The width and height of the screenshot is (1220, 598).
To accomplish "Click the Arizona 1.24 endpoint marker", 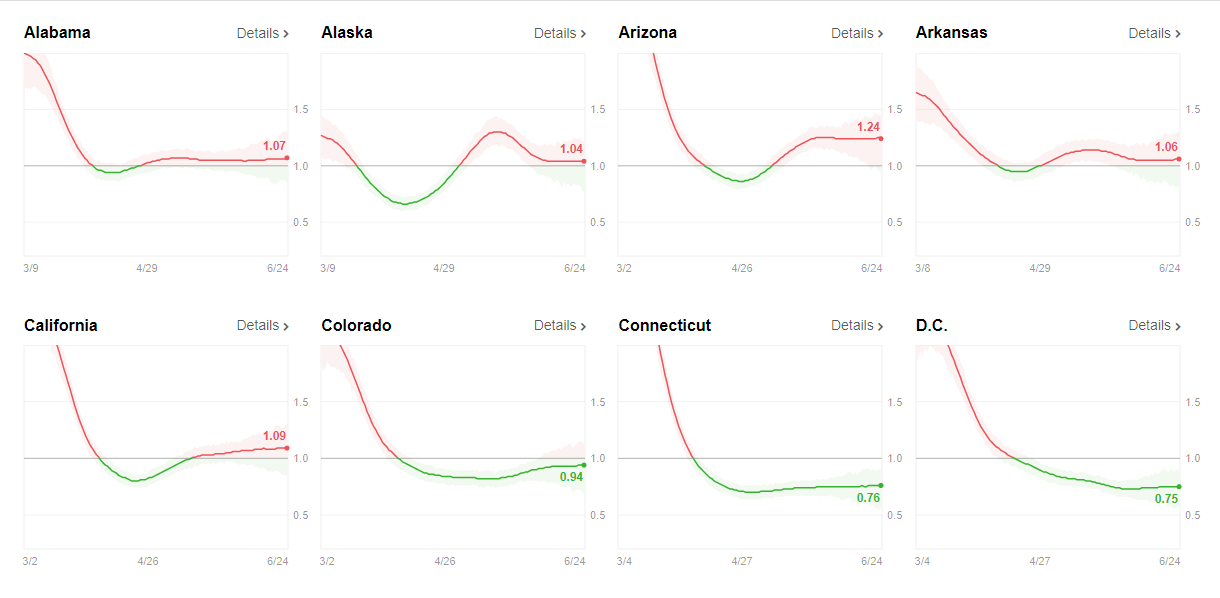I will coord(881,138).
